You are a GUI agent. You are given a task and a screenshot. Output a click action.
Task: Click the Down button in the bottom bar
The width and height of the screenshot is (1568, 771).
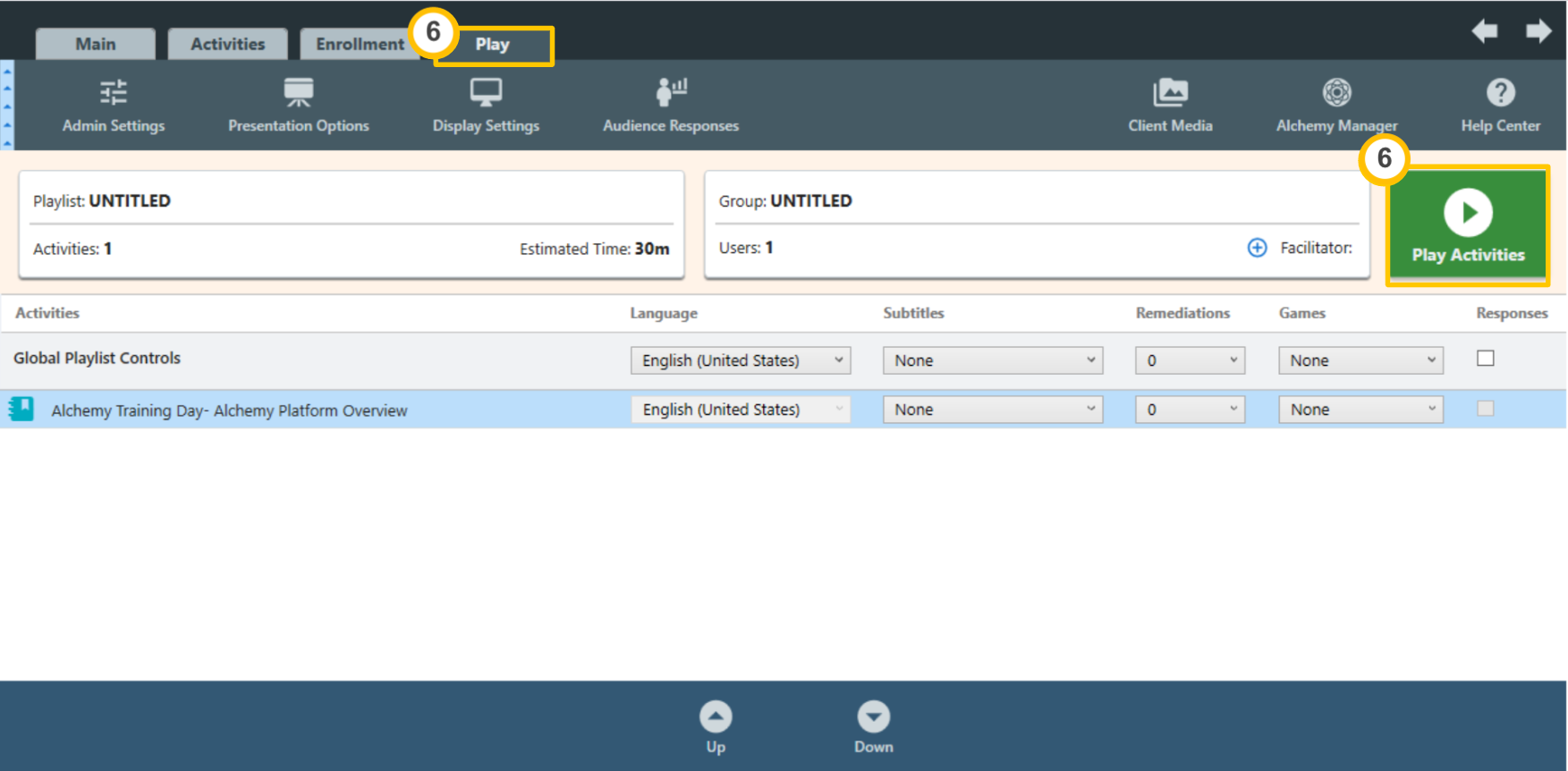point(873,726)
